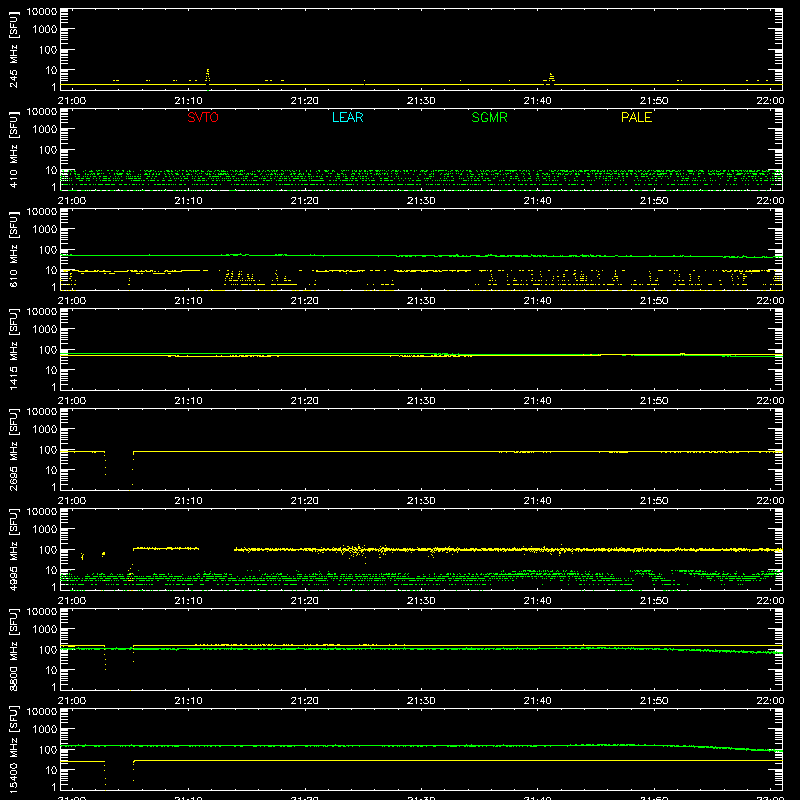Click the 10 y-axis value on 8800 MHz panel
The width and height of the screenshot is (800, 800).
(51, 670)
